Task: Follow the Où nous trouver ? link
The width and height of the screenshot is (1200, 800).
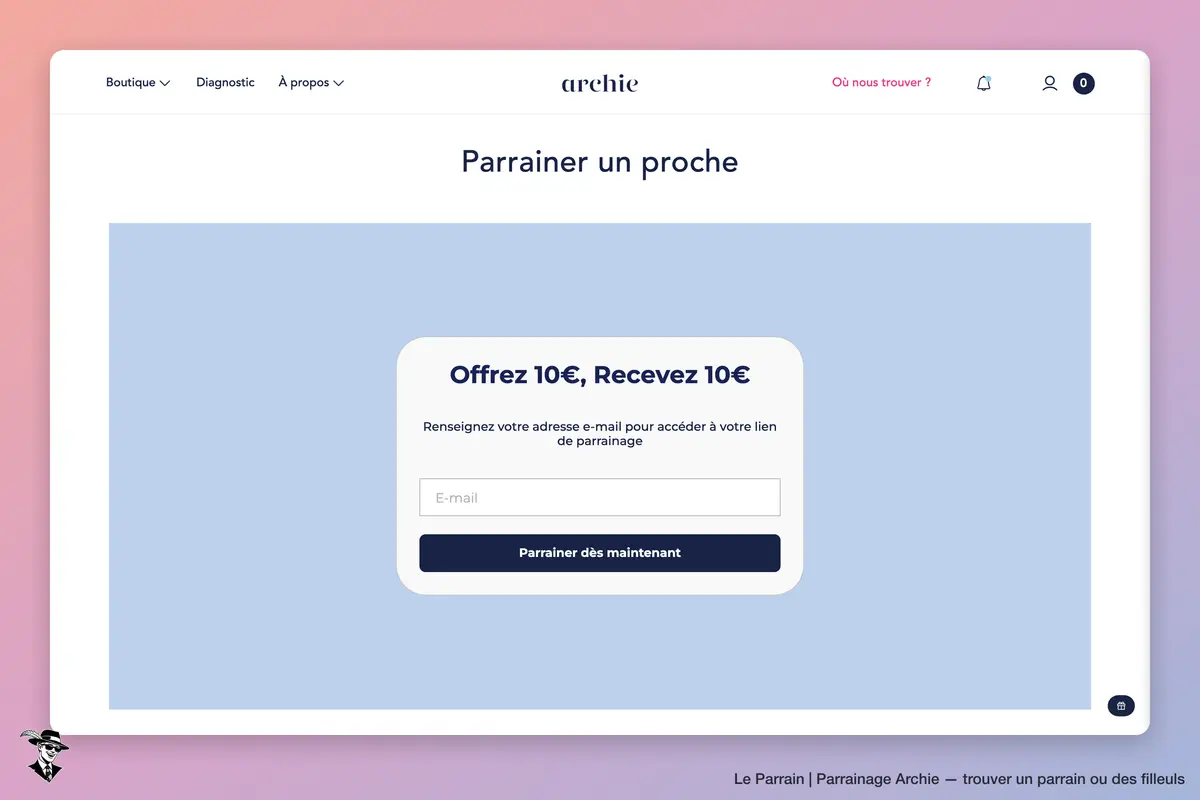Action: click(881, 83)
